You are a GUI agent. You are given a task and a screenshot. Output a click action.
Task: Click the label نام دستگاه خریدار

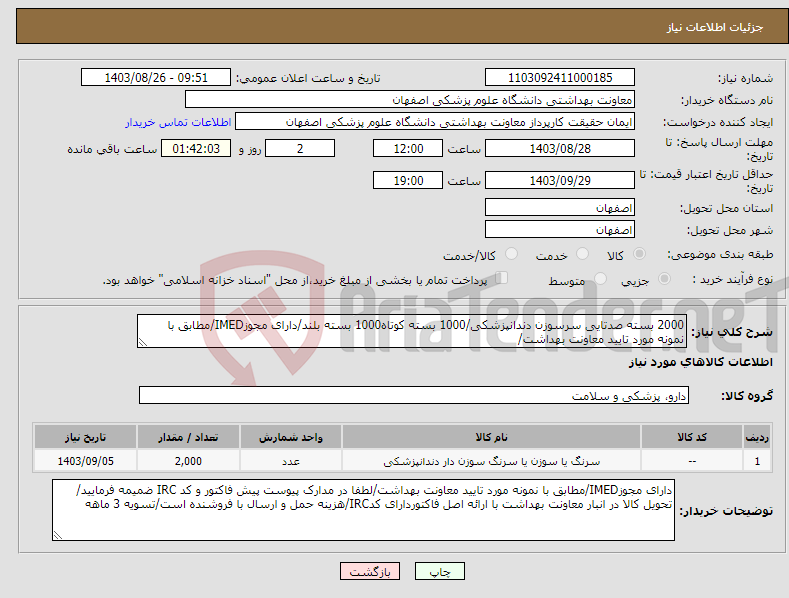tap(727, 101)
